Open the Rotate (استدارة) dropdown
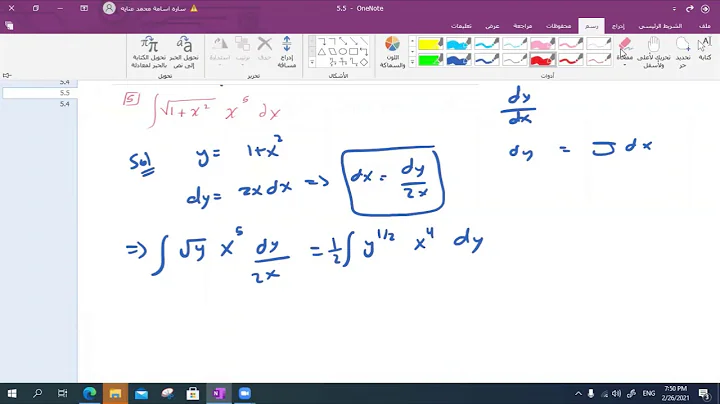The width and height of the screenshot is (720, 404). (x=219, y=50)
